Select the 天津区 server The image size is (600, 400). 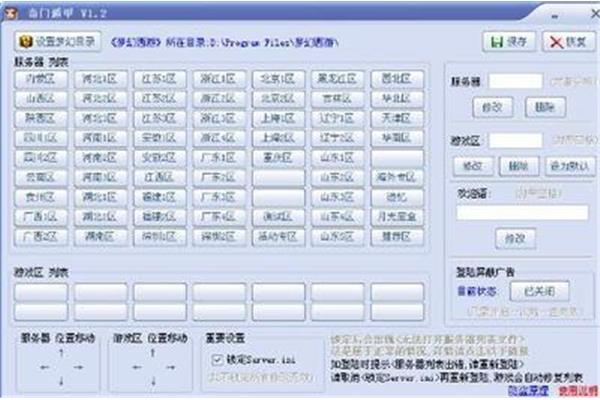click(x=397, y=118)
